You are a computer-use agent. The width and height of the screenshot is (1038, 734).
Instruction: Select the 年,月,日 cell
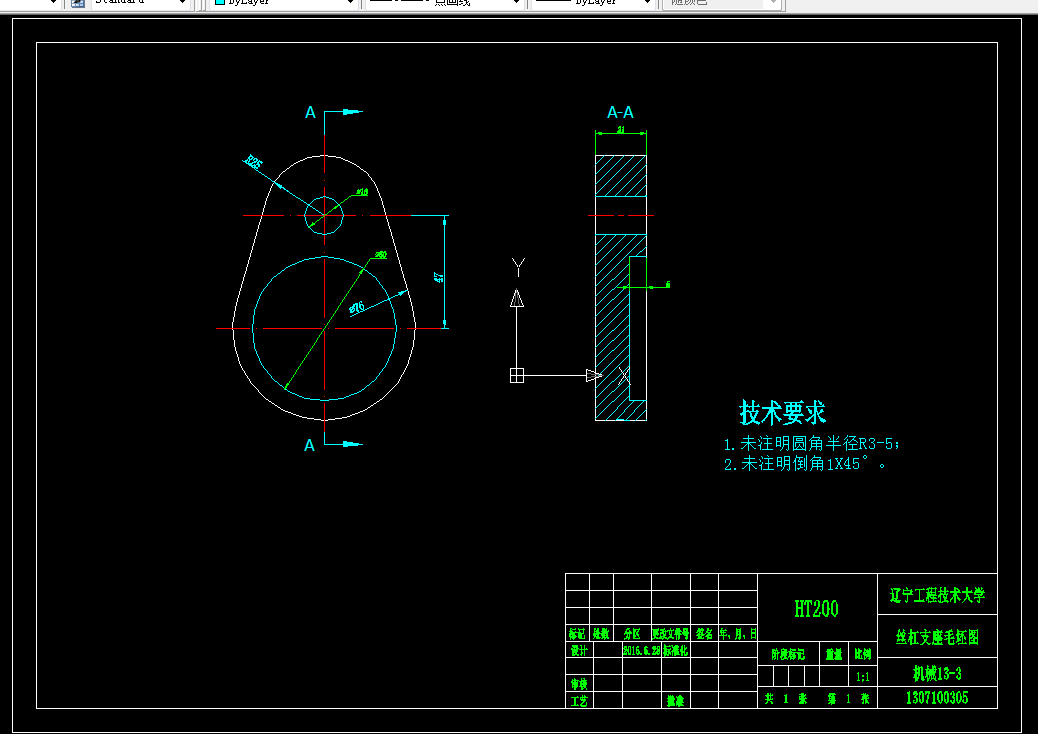pyautogui.click(x=737, y=633)
